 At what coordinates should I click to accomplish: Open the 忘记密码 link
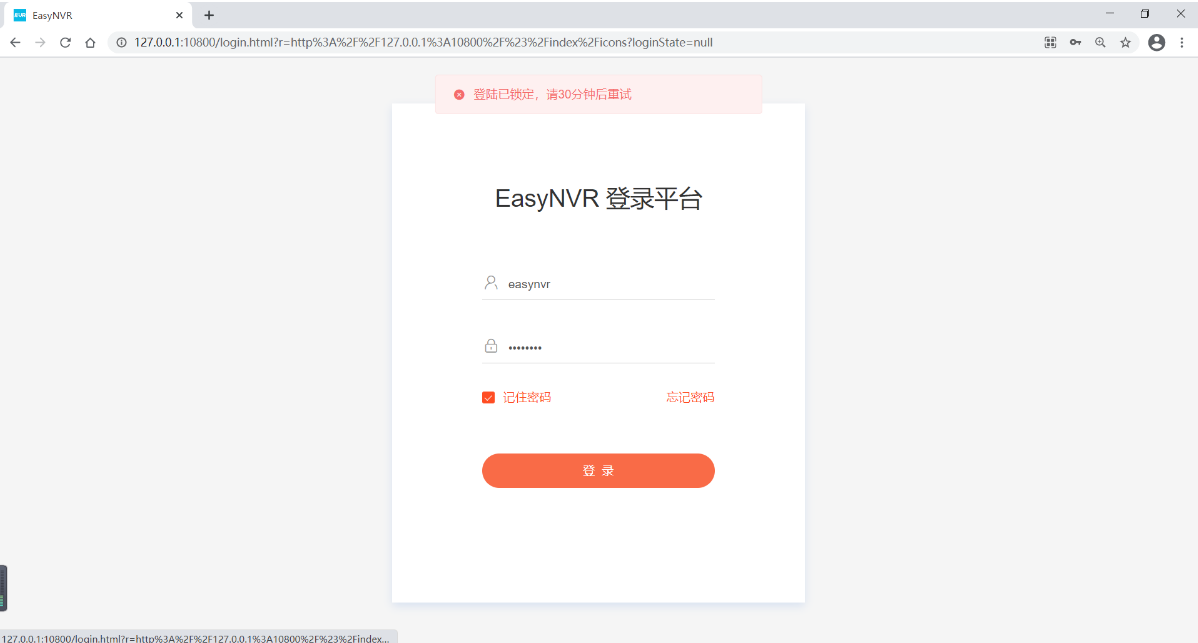(x=690, y=397)
